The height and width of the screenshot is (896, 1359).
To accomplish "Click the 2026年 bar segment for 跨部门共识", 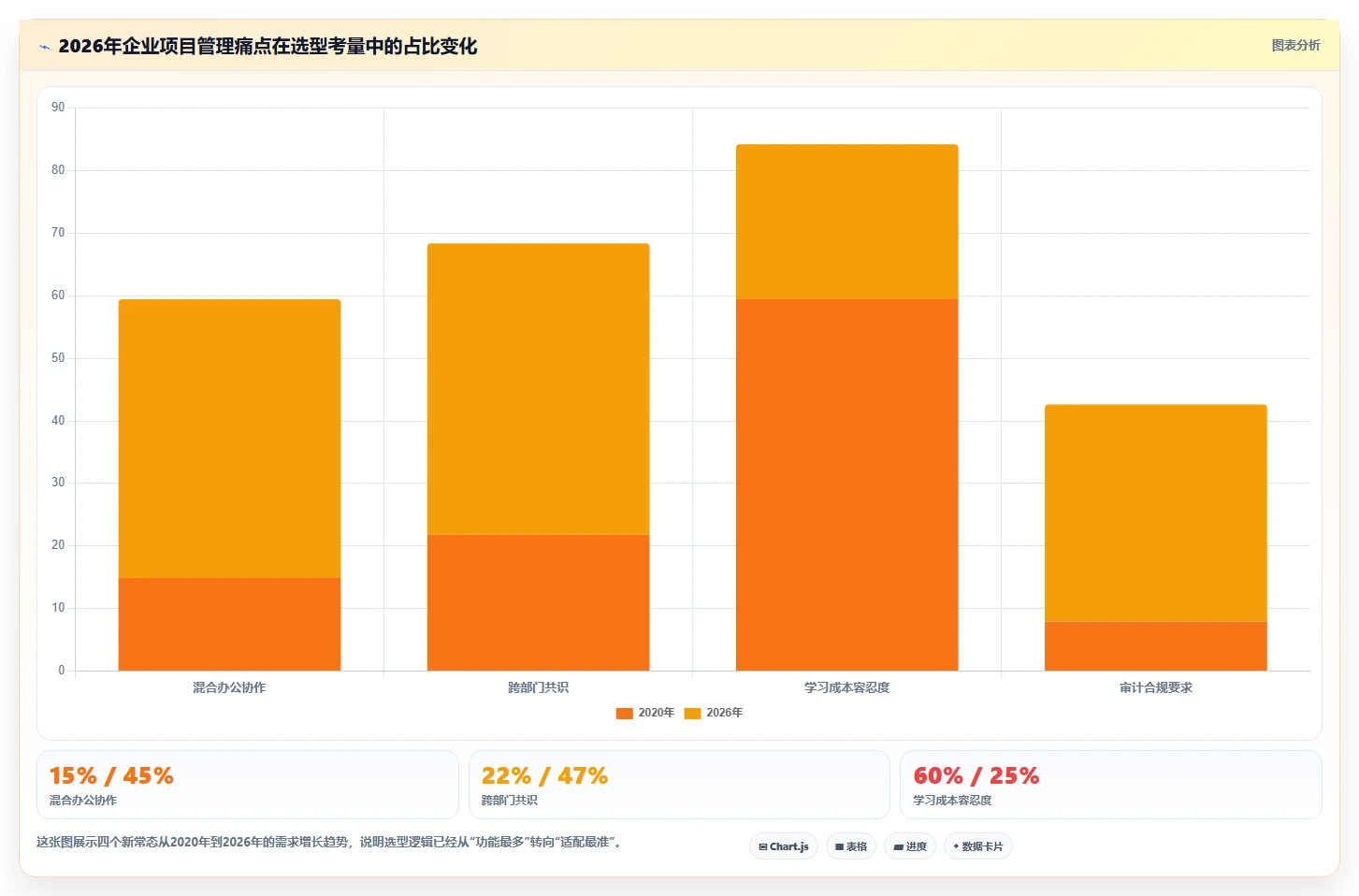I will [x=538, y=389].
